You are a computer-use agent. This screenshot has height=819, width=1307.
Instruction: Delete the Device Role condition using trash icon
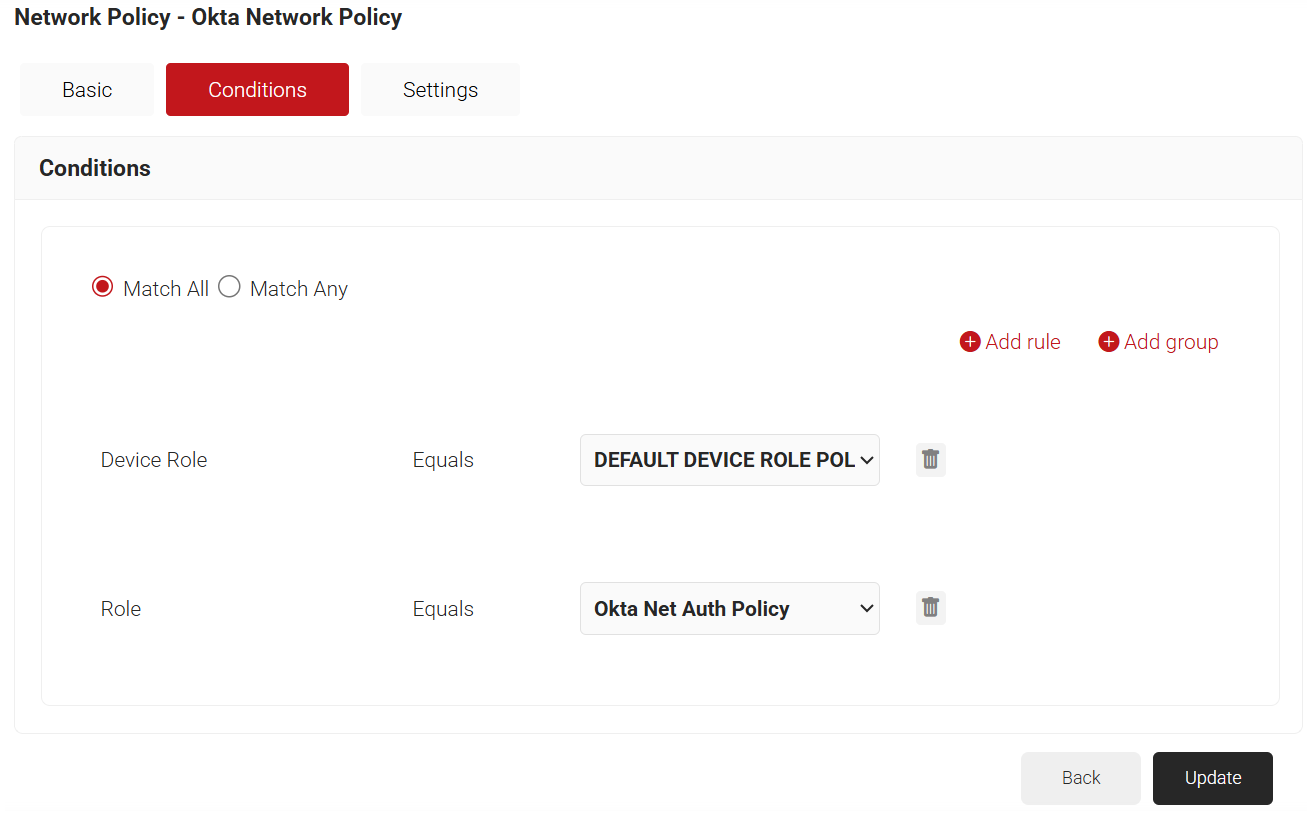[930, 460]
